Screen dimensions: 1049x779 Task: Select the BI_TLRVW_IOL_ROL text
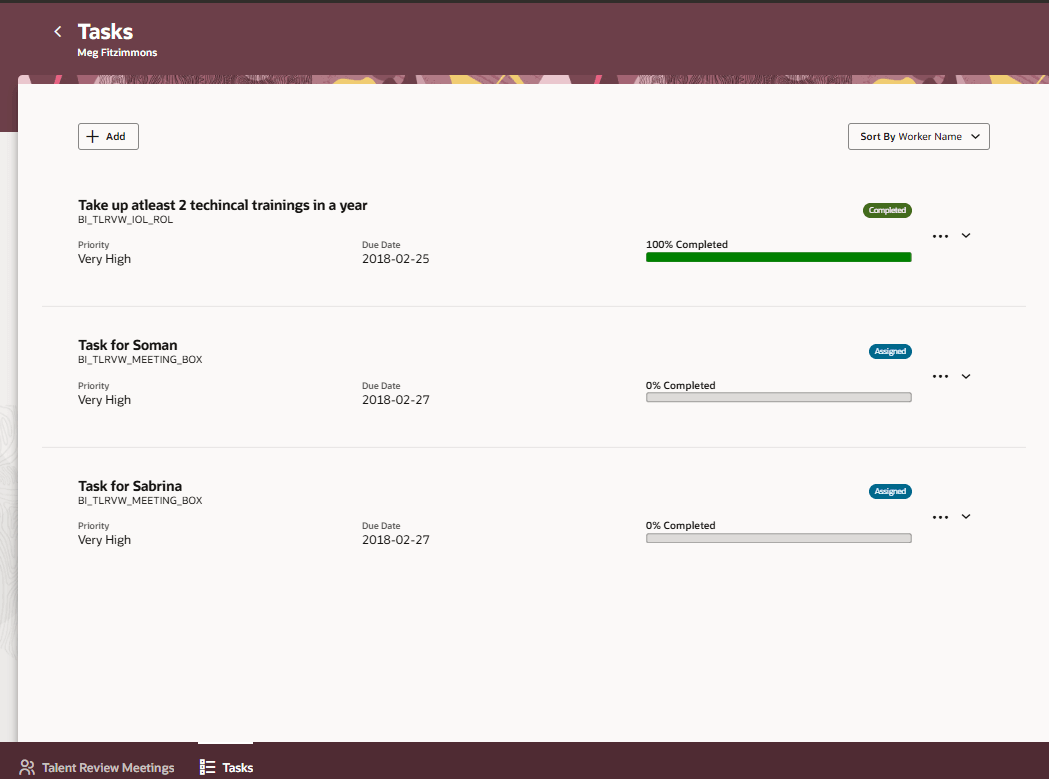pos(125,220)
